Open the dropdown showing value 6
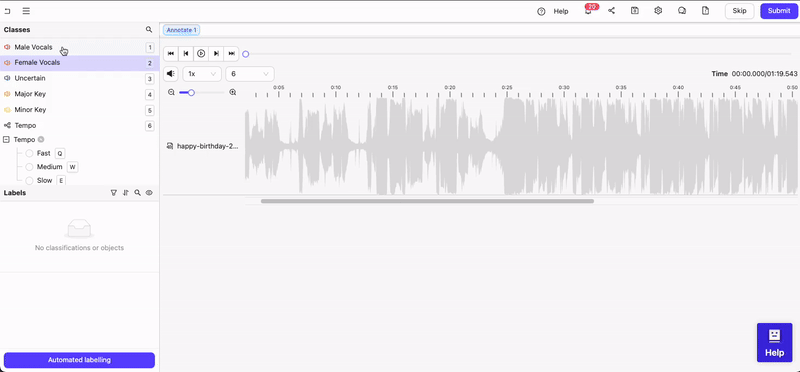This screenshot has height=372, width=800. 250,74
